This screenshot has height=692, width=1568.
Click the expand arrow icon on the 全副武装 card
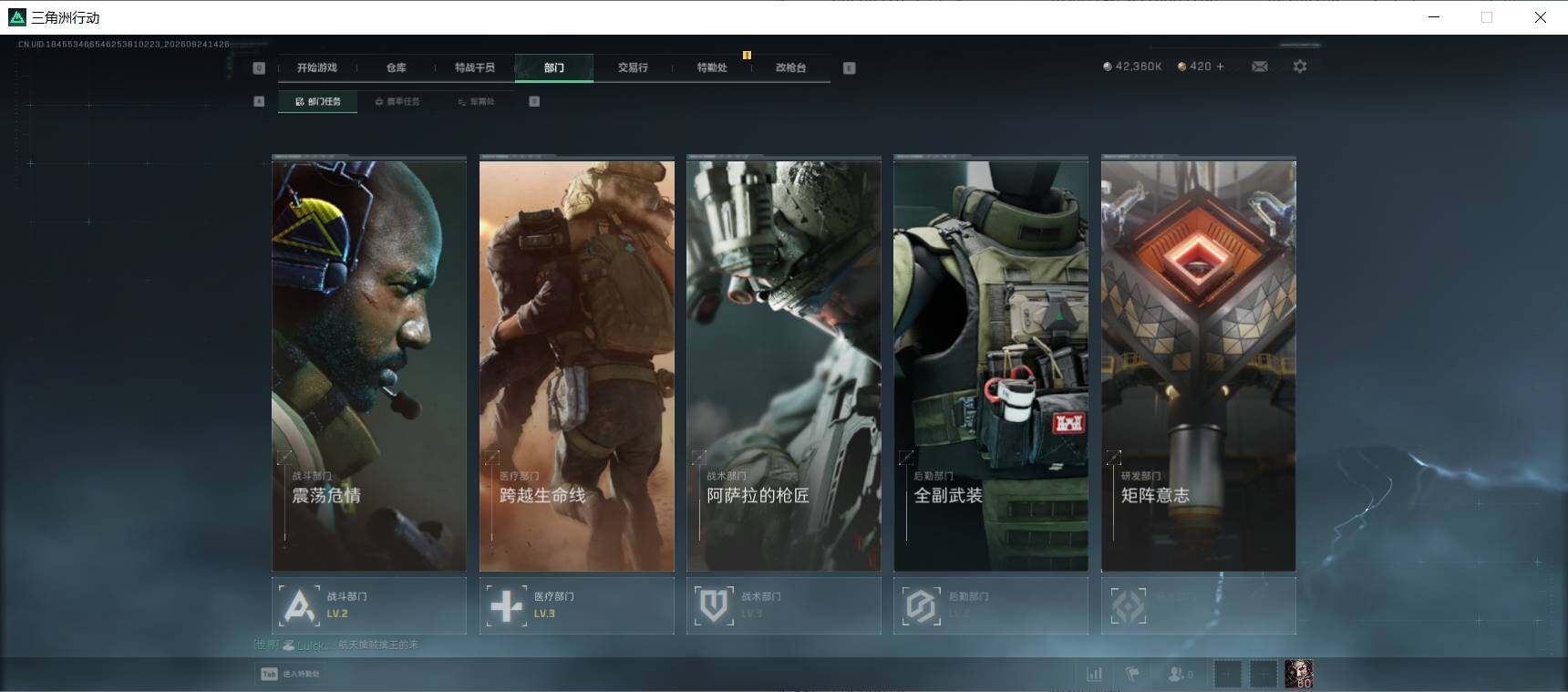(906, 457)
